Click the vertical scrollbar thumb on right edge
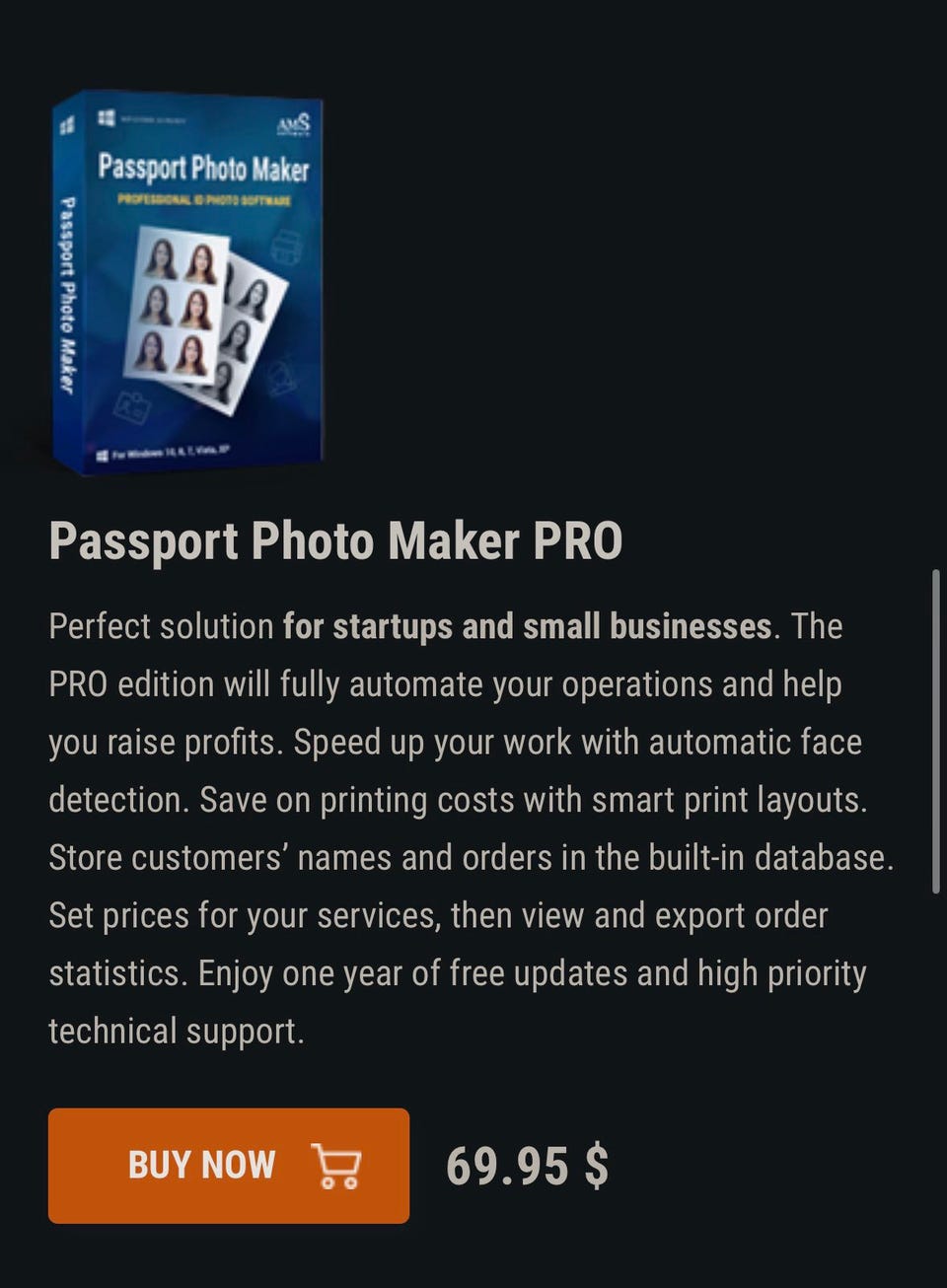Screen dimensions: 947x1288 pos(936,731)
